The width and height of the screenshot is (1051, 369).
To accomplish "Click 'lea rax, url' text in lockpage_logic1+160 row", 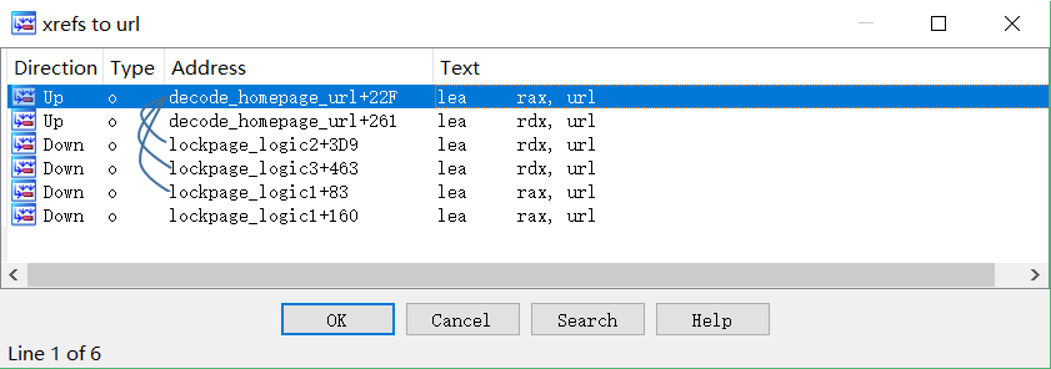I will pos(516,216).
